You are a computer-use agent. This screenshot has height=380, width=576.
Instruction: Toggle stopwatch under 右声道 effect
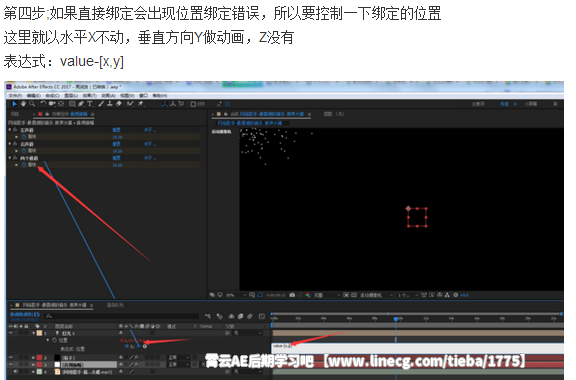pyautogui.click(x=24, y=151)
